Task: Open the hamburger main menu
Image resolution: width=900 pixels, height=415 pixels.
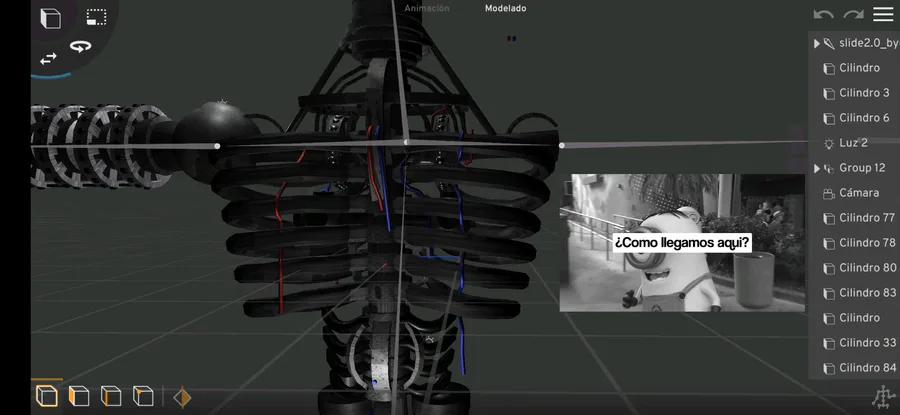Action: 883,14
